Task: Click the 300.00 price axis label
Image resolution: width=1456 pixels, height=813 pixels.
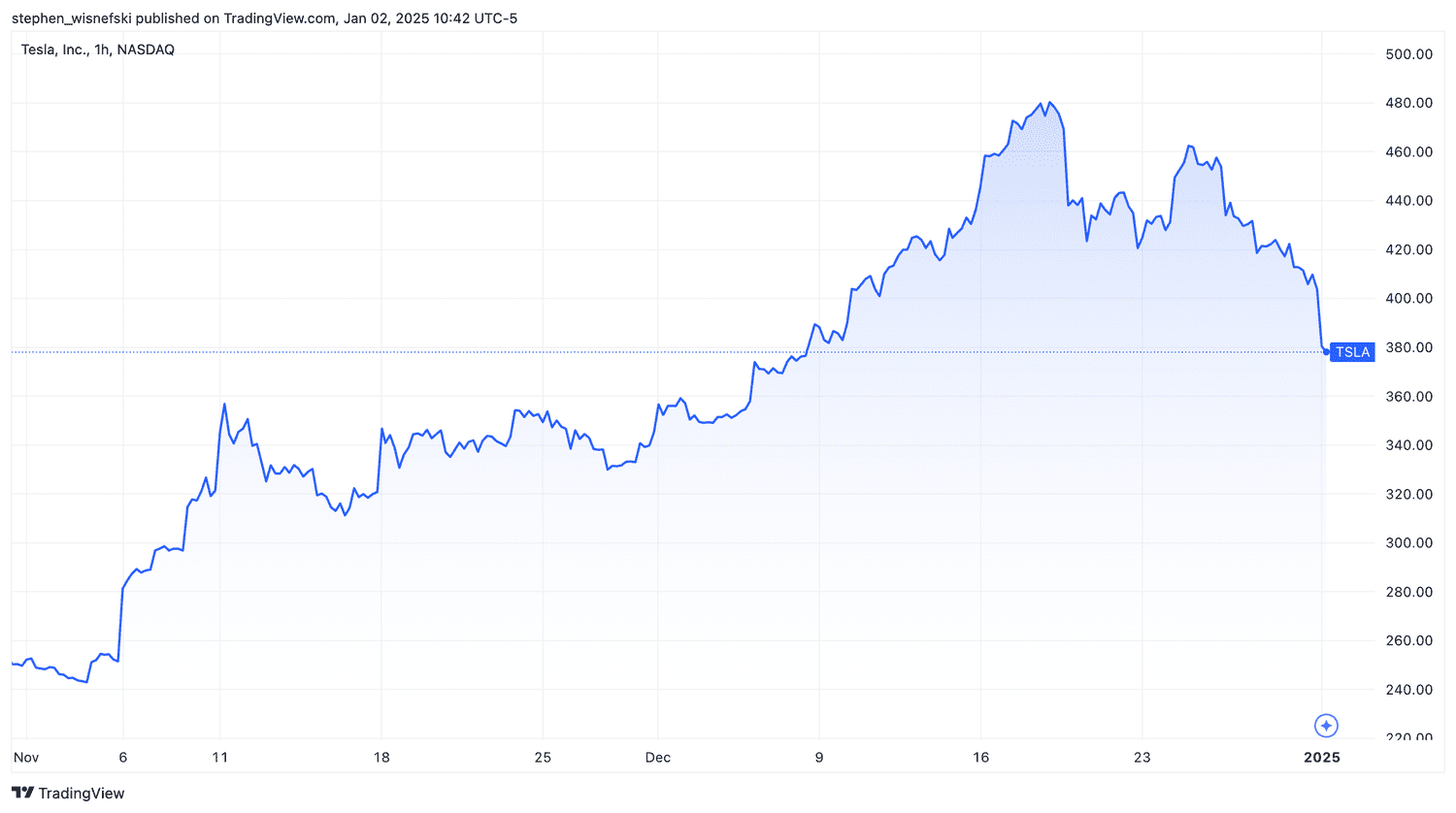Action: (1408, 543)
